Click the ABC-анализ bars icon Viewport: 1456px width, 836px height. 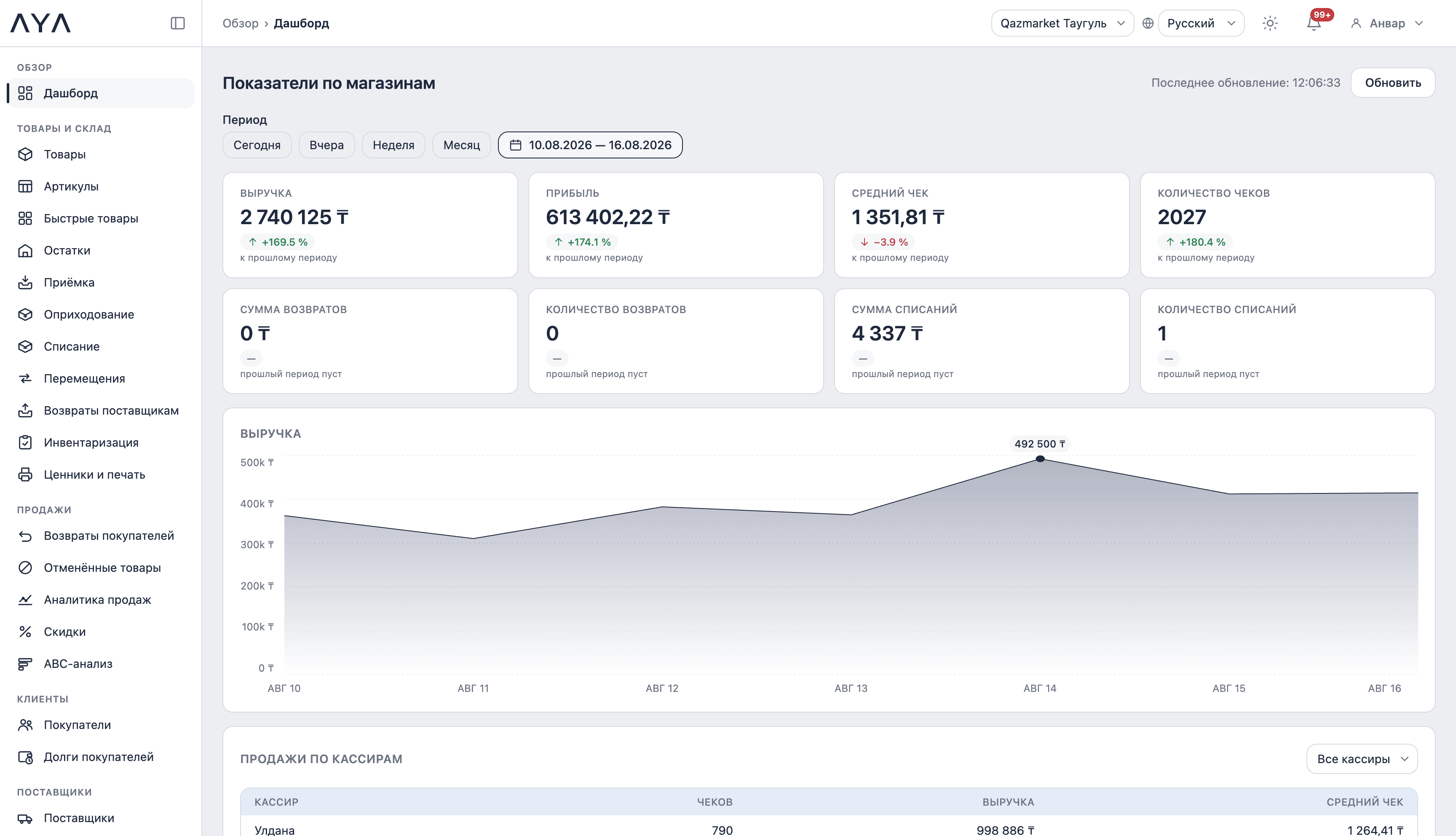25,664
